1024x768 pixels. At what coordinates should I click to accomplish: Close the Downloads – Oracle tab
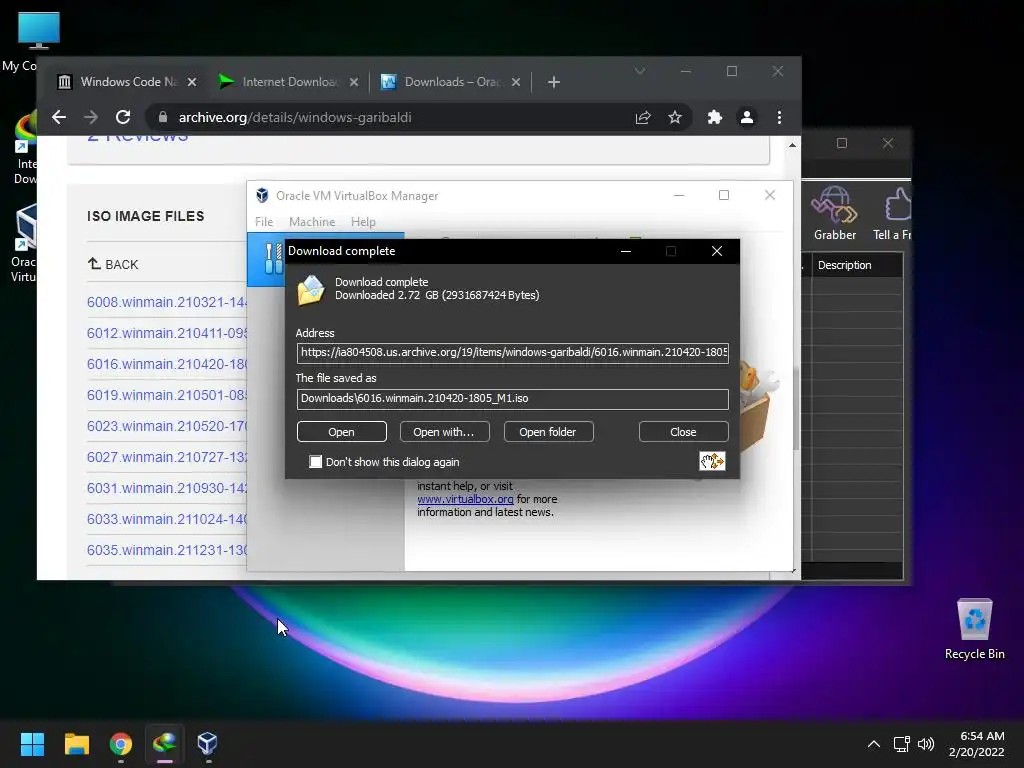click(515, 82)
